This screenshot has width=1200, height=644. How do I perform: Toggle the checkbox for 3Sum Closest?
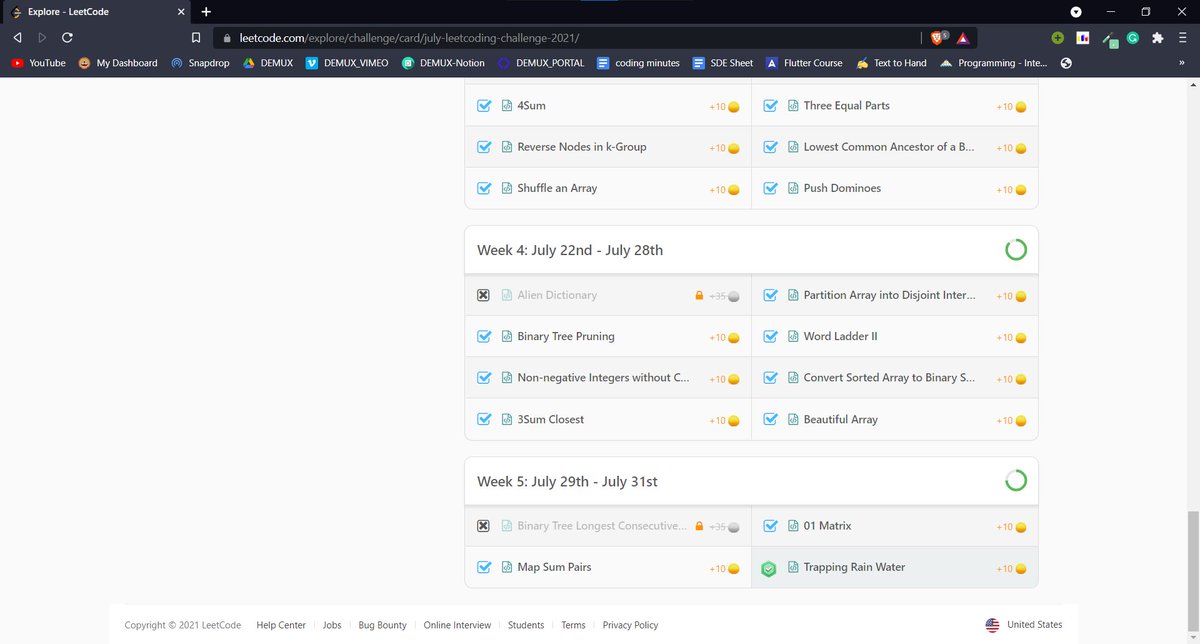[x=484, y=419]
